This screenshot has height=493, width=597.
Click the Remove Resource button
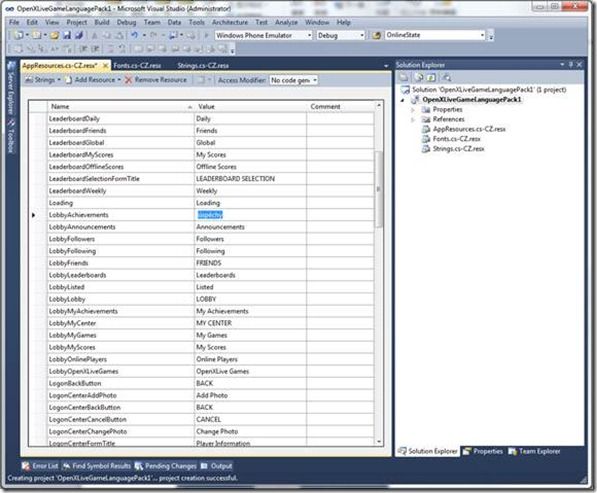(x=156, y=80)
